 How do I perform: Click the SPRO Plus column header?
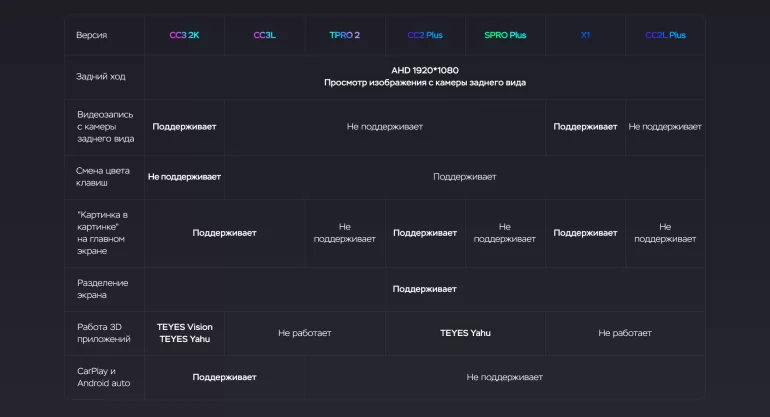504,35
